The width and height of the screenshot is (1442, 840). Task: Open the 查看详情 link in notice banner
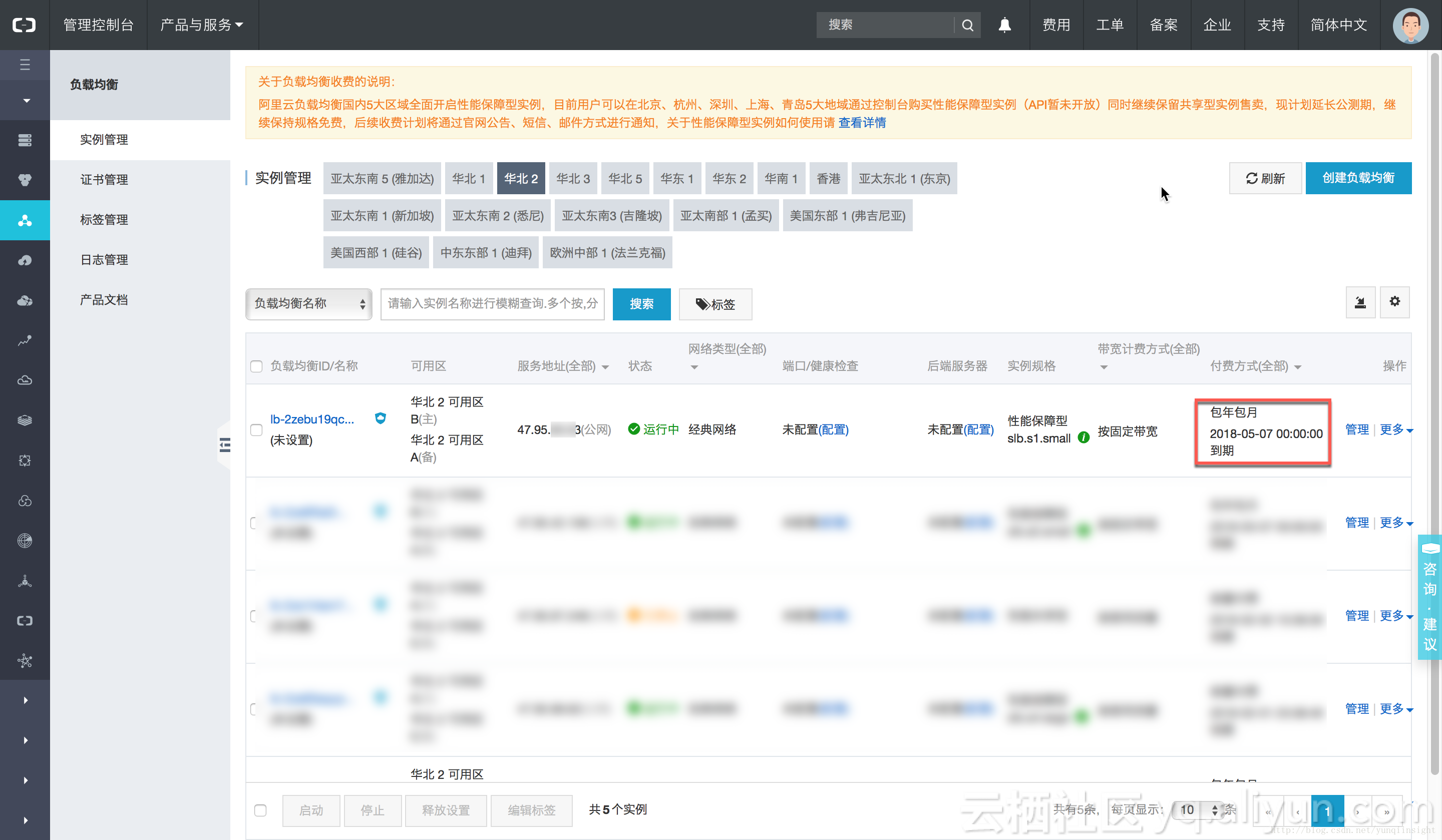coord(862,123)
